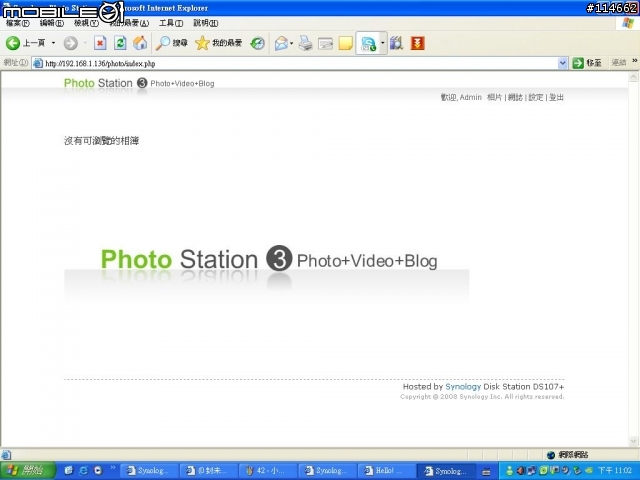Viewport: 640px width, 480px height.
Task: Click the scroll down arrow of the page scrollbar
Action: coord(633,441)
